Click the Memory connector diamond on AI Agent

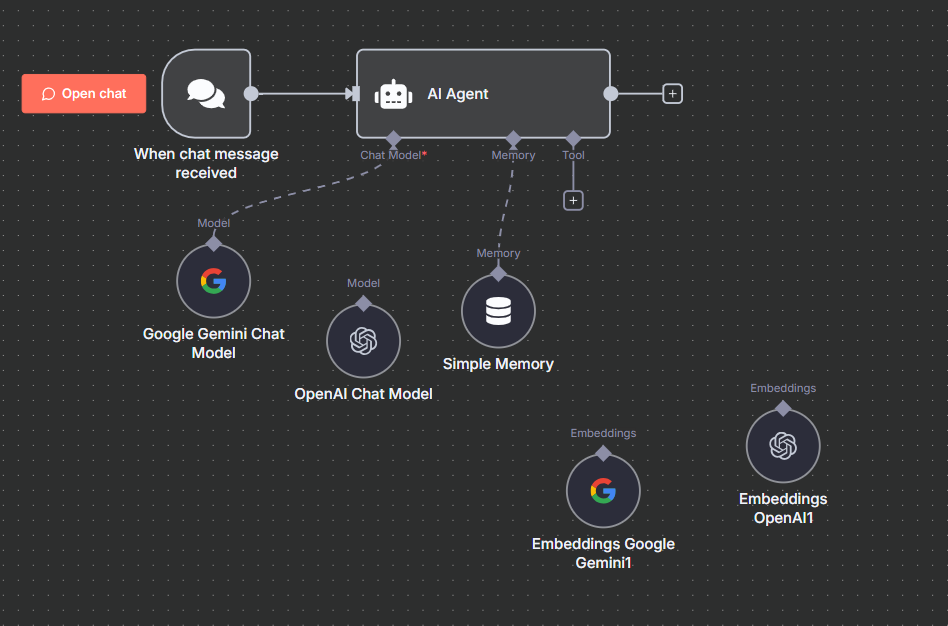point(513,138)
